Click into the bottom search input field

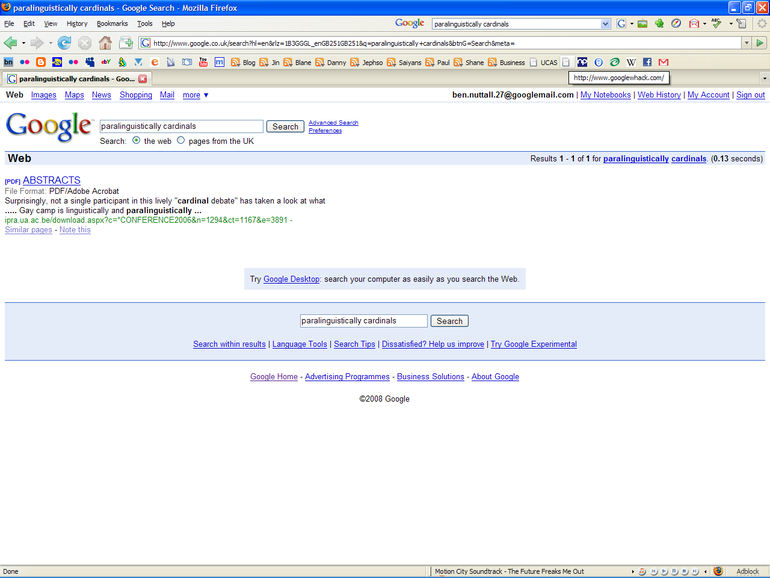pyautogui.click(x=364, y=321)
